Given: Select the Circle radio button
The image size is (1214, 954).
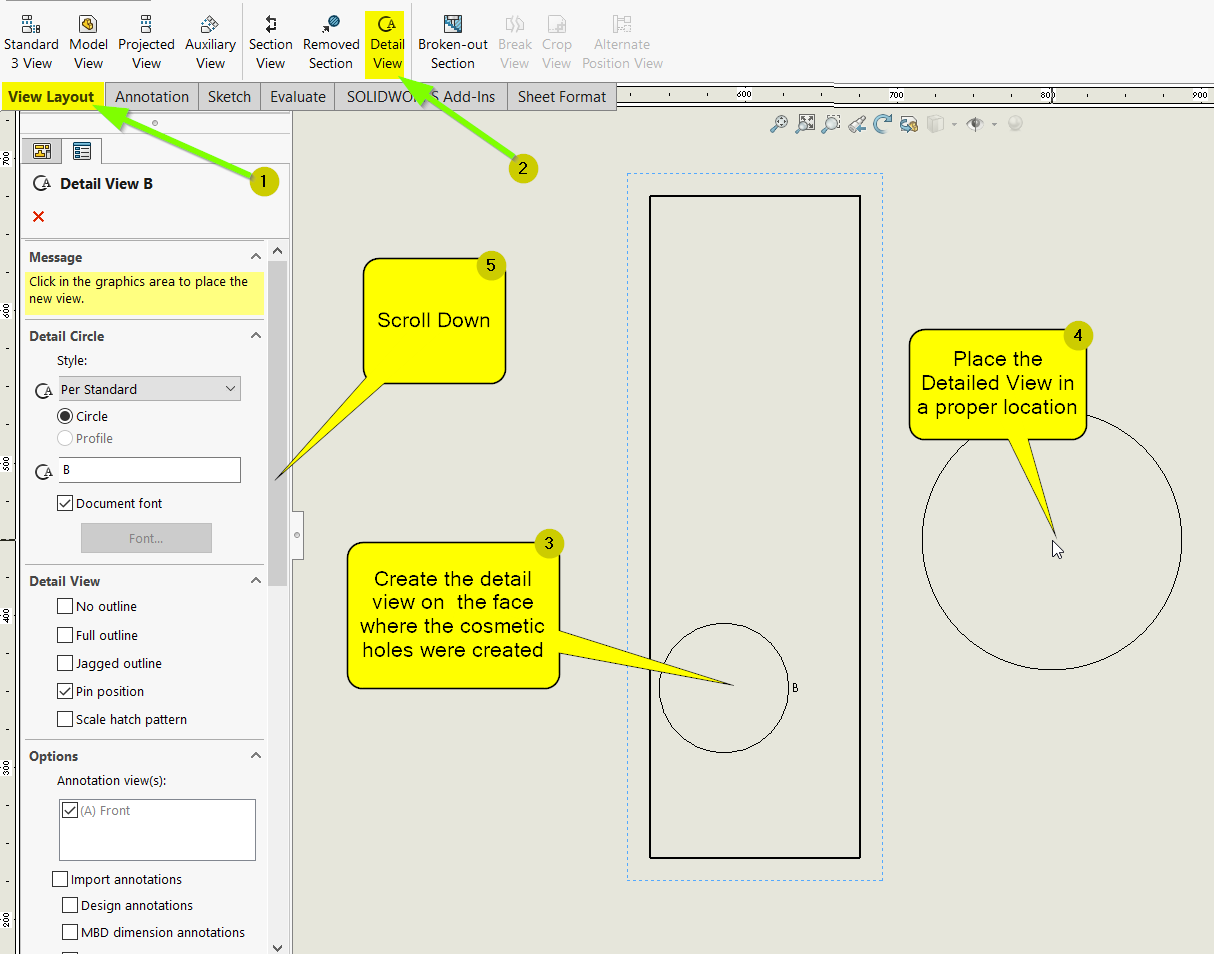Looking at the screenshot, I should 65,416.
